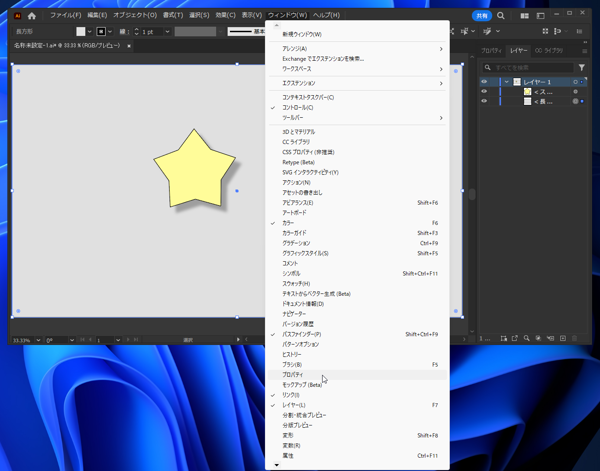Screen dimensions: 600x471
Task: Click status bar play arrow for status options
Action: click(238, 339)
